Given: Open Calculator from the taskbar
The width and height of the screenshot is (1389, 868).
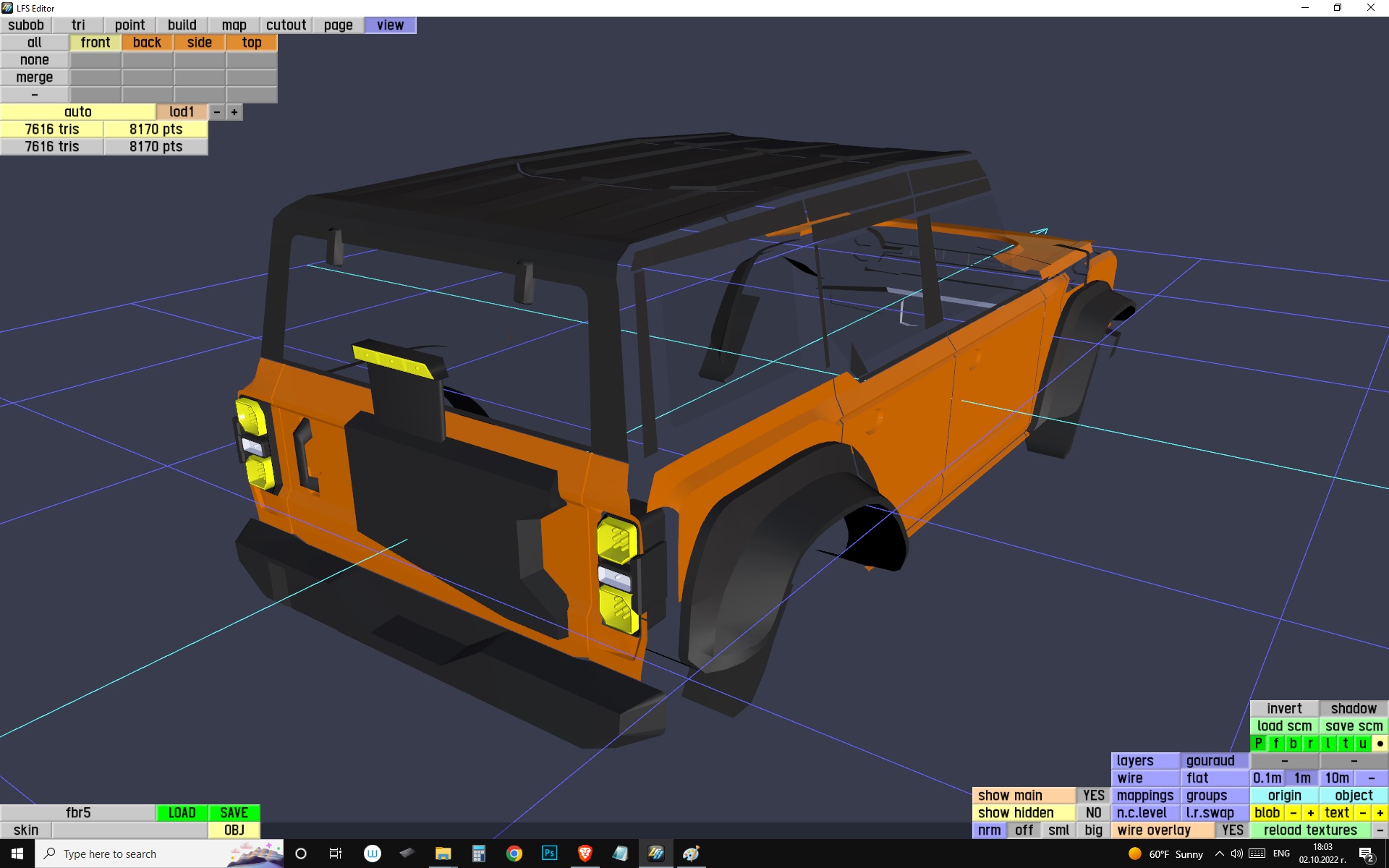Looking at the screenshot, I should pos(478,854).
